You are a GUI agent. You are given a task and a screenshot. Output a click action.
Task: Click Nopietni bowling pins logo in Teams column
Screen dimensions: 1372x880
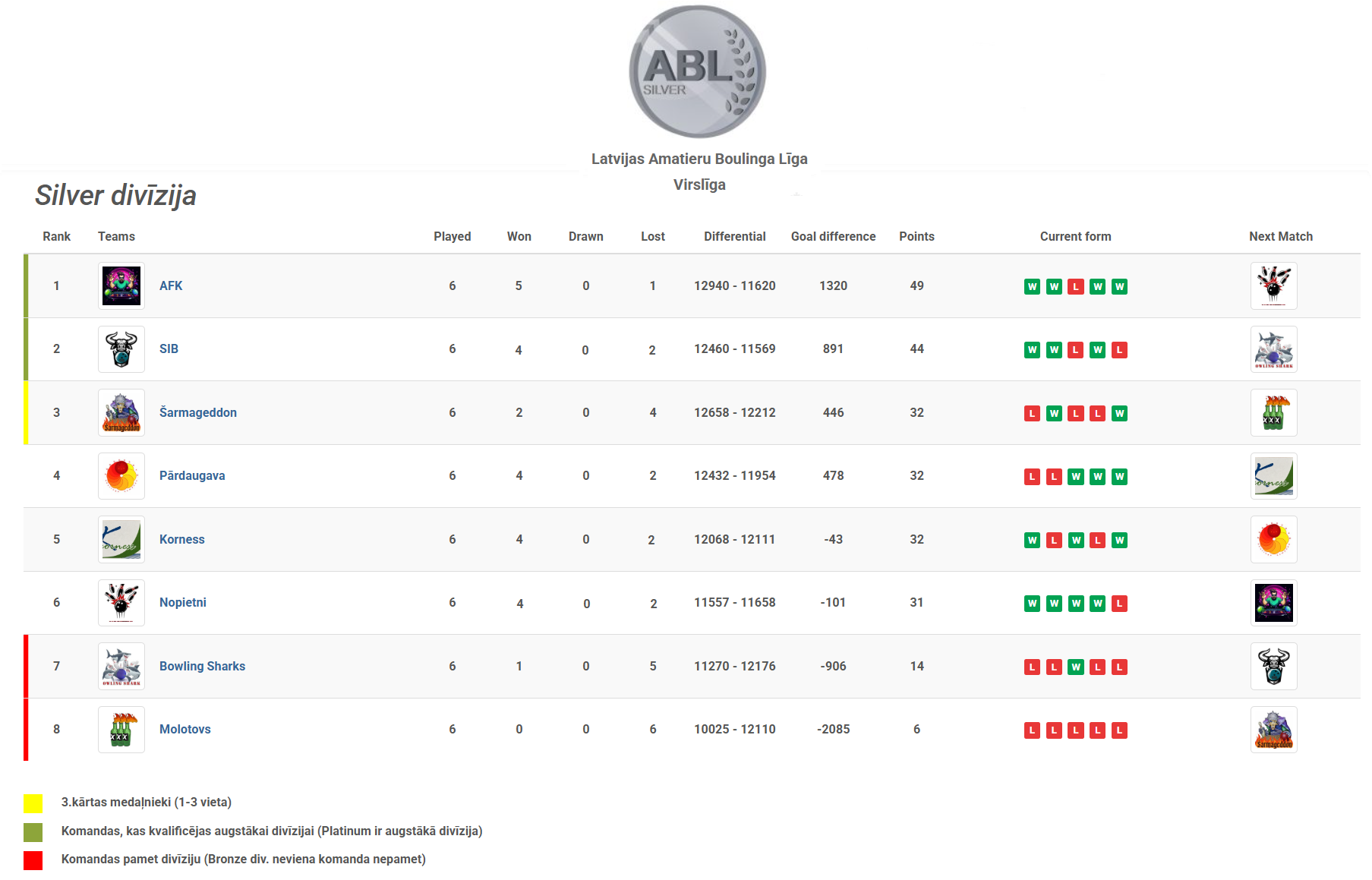pyautogui.click(x=121, y=603)
